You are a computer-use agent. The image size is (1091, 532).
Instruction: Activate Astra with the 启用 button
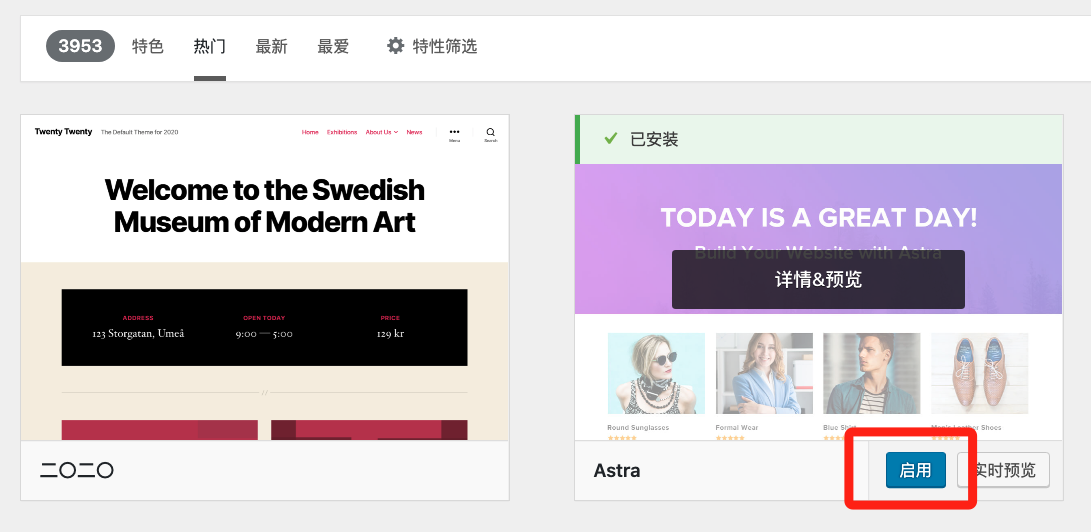[916, 470]
